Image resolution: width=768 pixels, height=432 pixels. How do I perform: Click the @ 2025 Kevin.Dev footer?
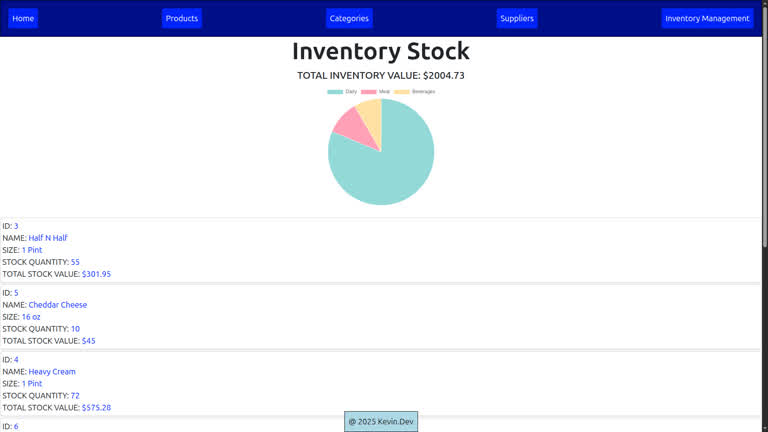click(381, 422)
